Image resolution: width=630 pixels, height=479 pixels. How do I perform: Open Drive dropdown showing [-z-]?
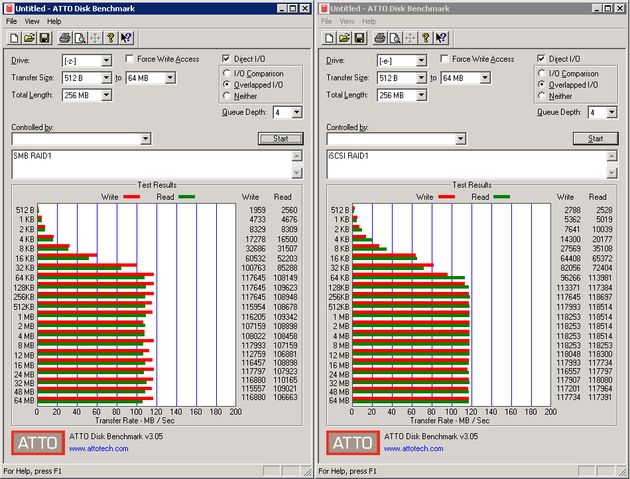click(106, 61)
